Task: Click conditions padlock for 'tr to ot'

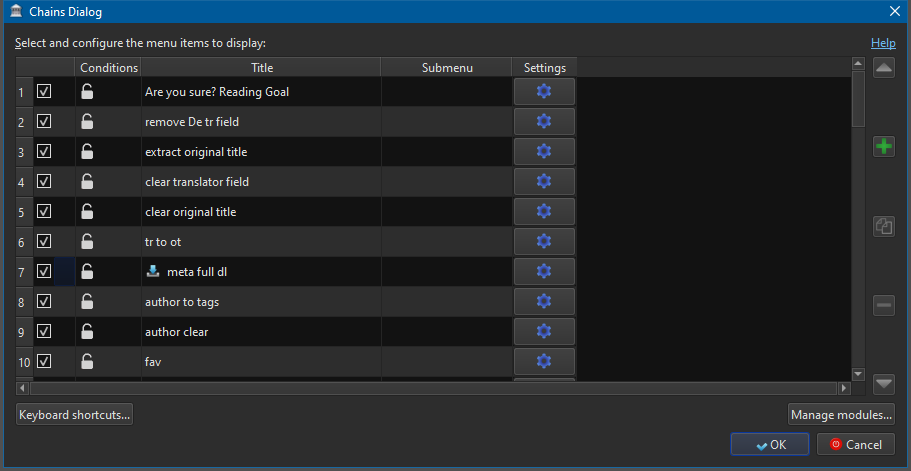Action: pos(87,242)
